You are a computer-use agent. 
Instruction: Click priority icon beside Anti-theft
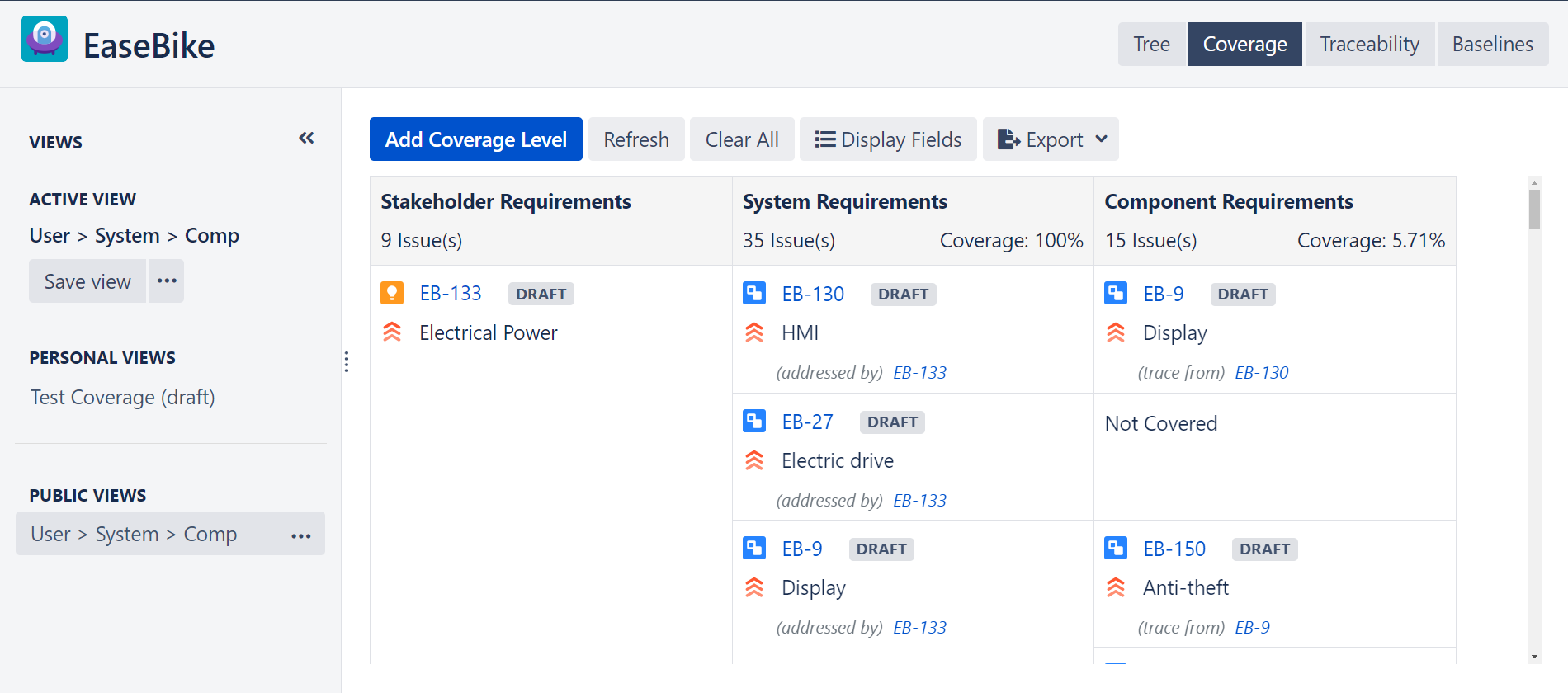(1116, 587)
